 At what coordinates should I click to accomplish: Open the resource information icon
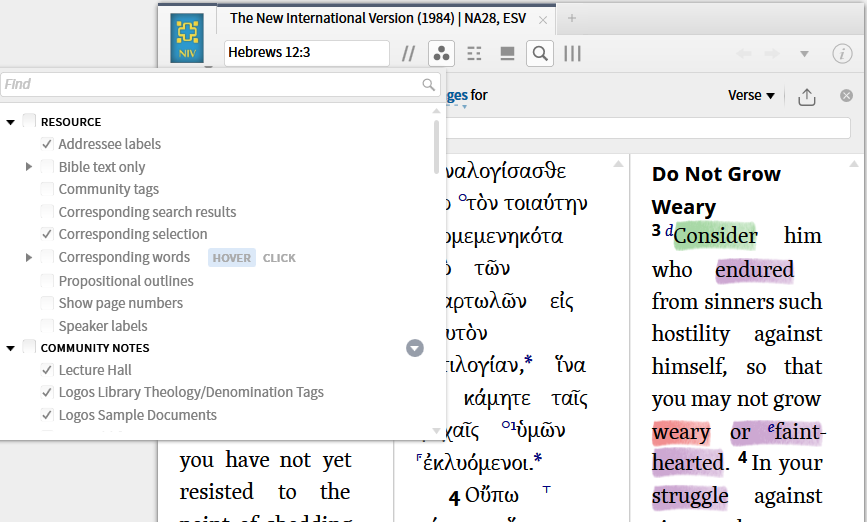click(842, 54)
